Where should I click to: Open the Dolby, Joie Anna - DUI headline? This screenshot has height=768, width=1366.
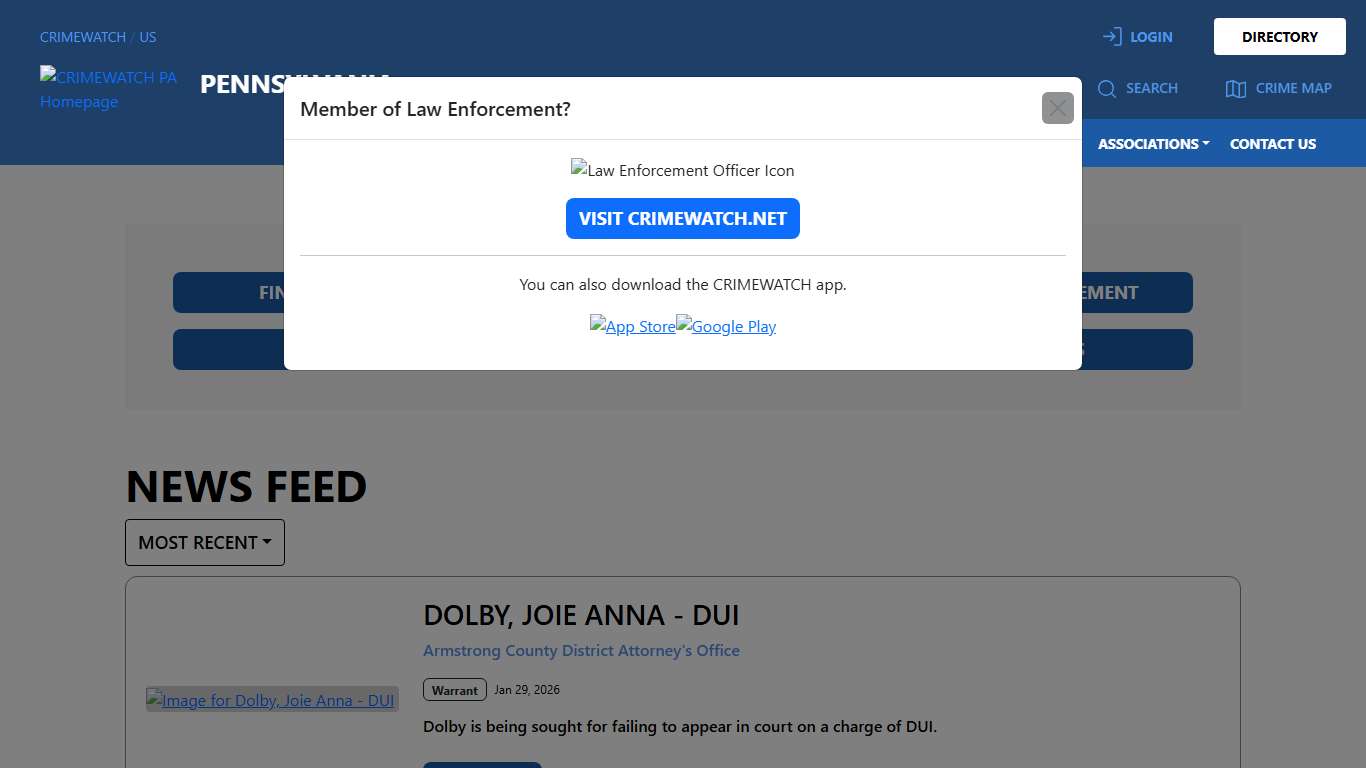581,615
